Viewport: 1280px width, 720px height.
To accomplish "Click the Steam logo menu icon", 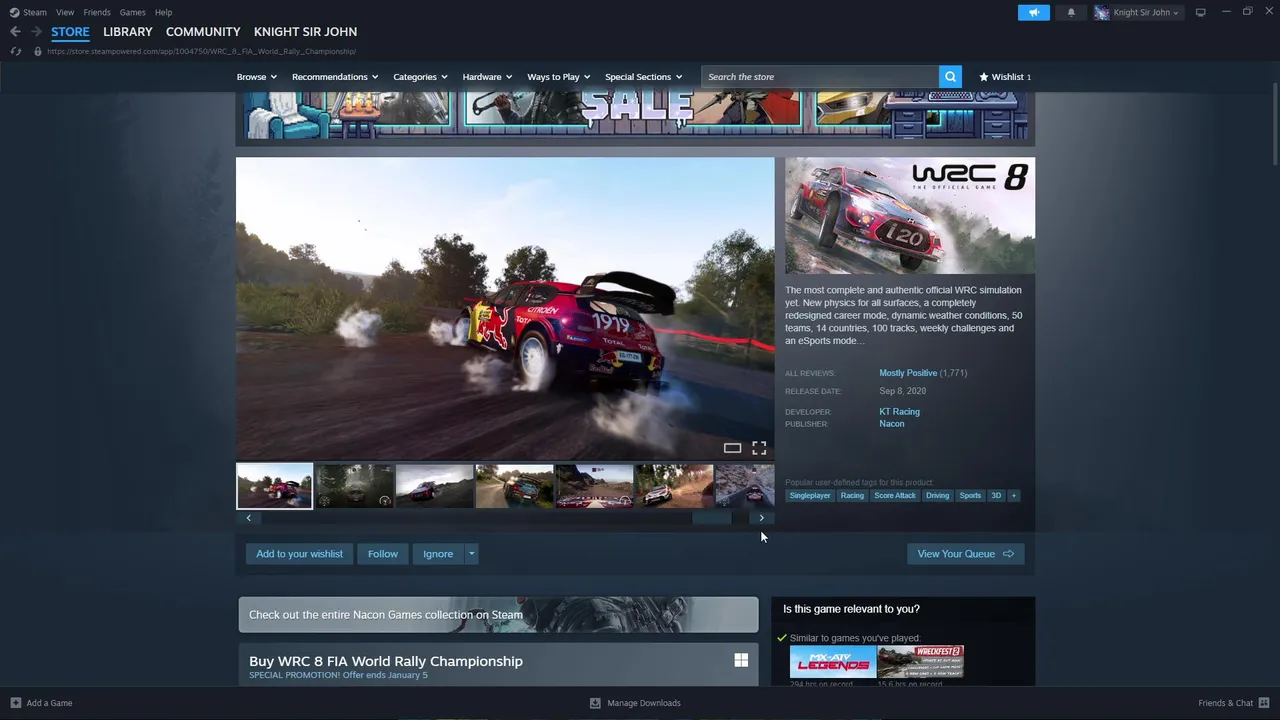I will click(14, 12).
